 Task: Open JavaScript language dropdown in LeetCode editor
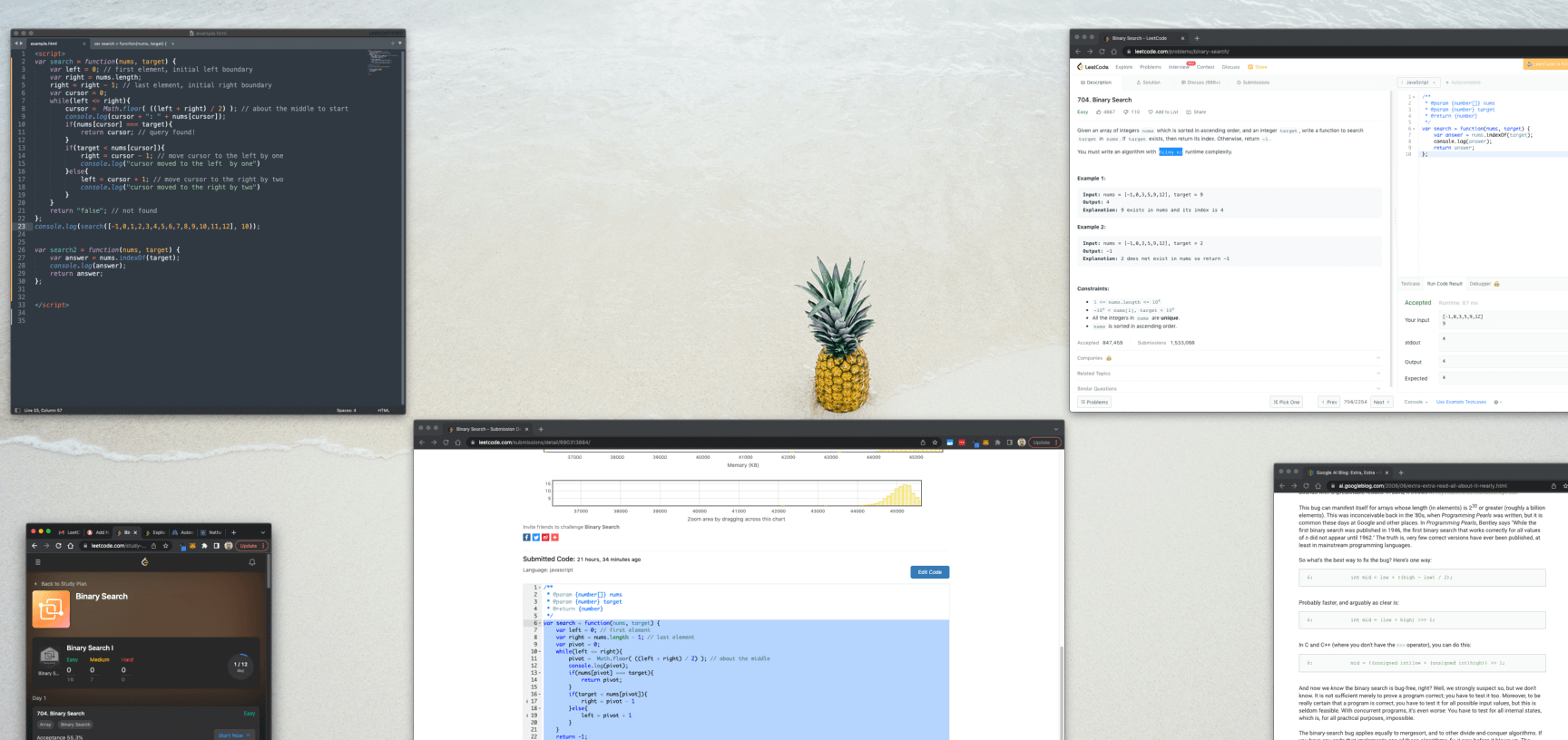tap(1417, 83)
